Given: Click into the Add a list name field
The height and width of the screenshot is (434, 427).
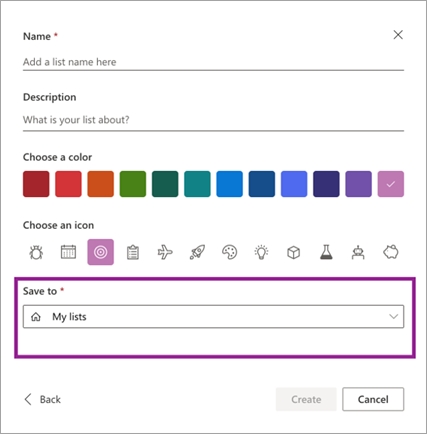Looking at the screenshot, I should 213,62.
